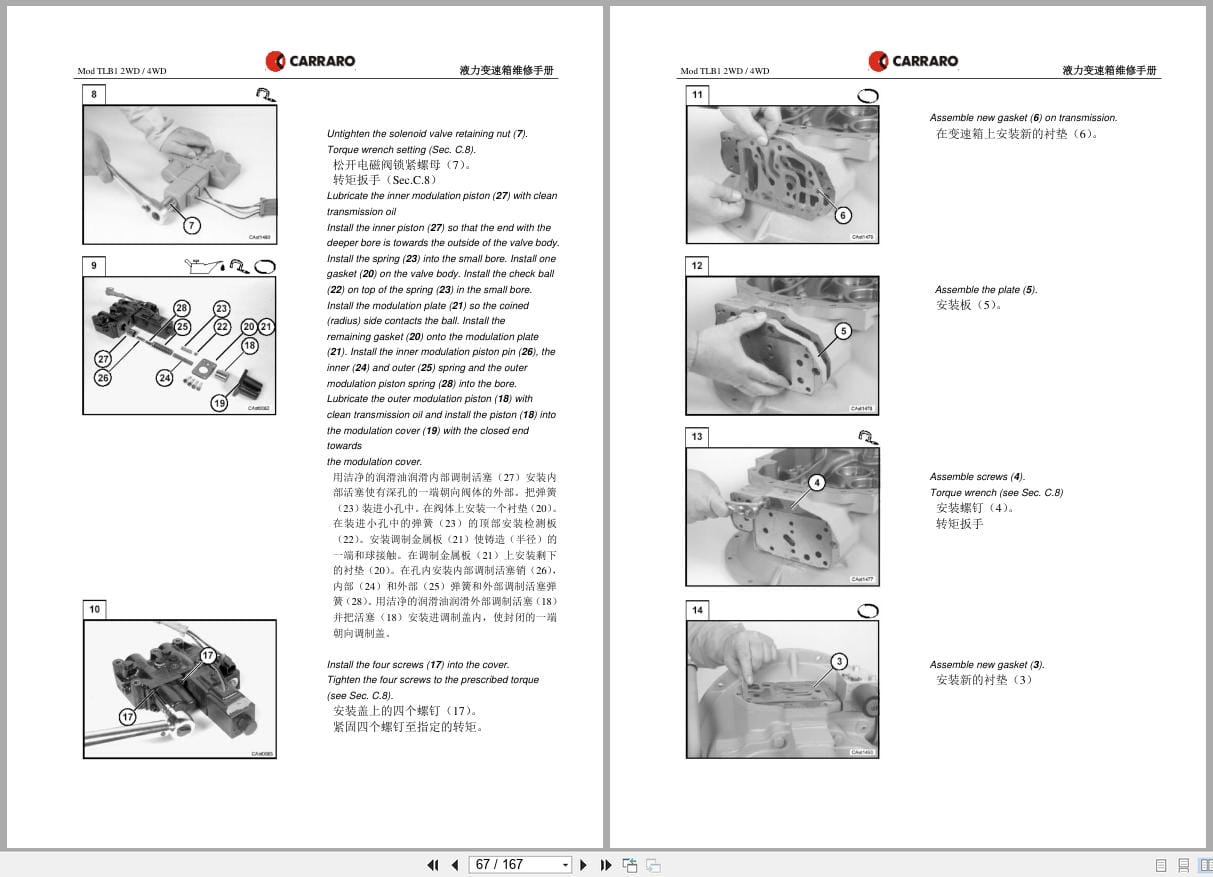Click the gasket ring symbol above figure 14
The image size is (1213, 877).
tap(868, 610)
